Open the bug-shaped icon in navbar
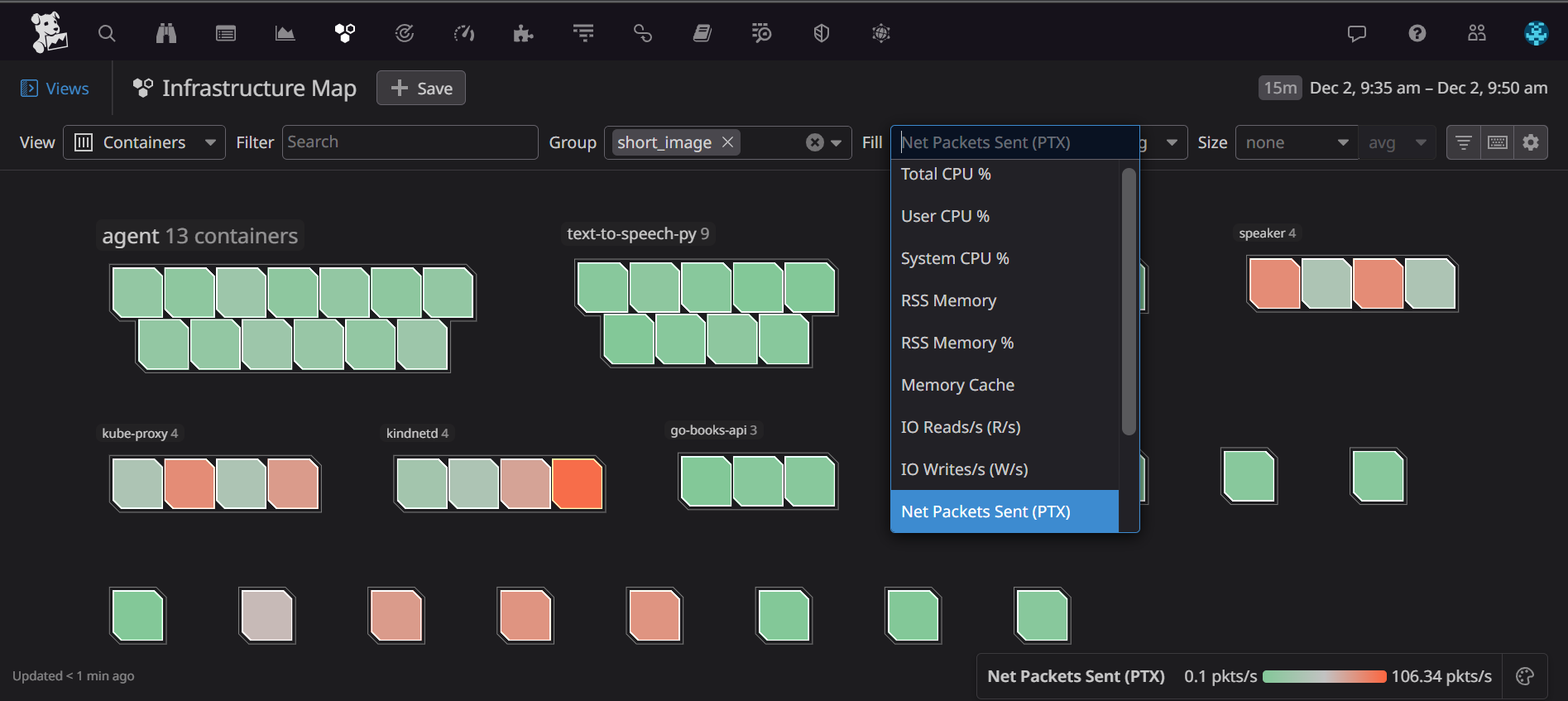This screenshot has width=1568, height=701. coord(881,33)
